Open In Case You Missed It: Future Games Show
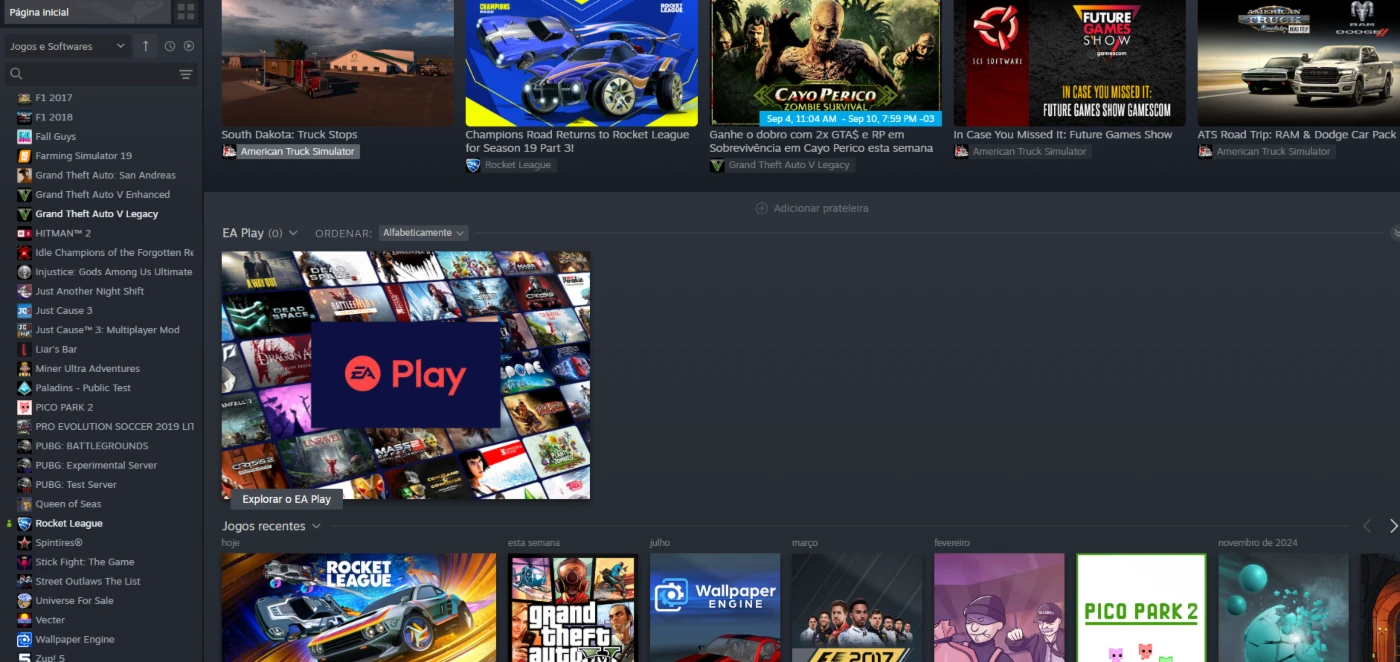Image resolution: width=1400 pixels, height=662 pixels. click(x=1063, y=135)
